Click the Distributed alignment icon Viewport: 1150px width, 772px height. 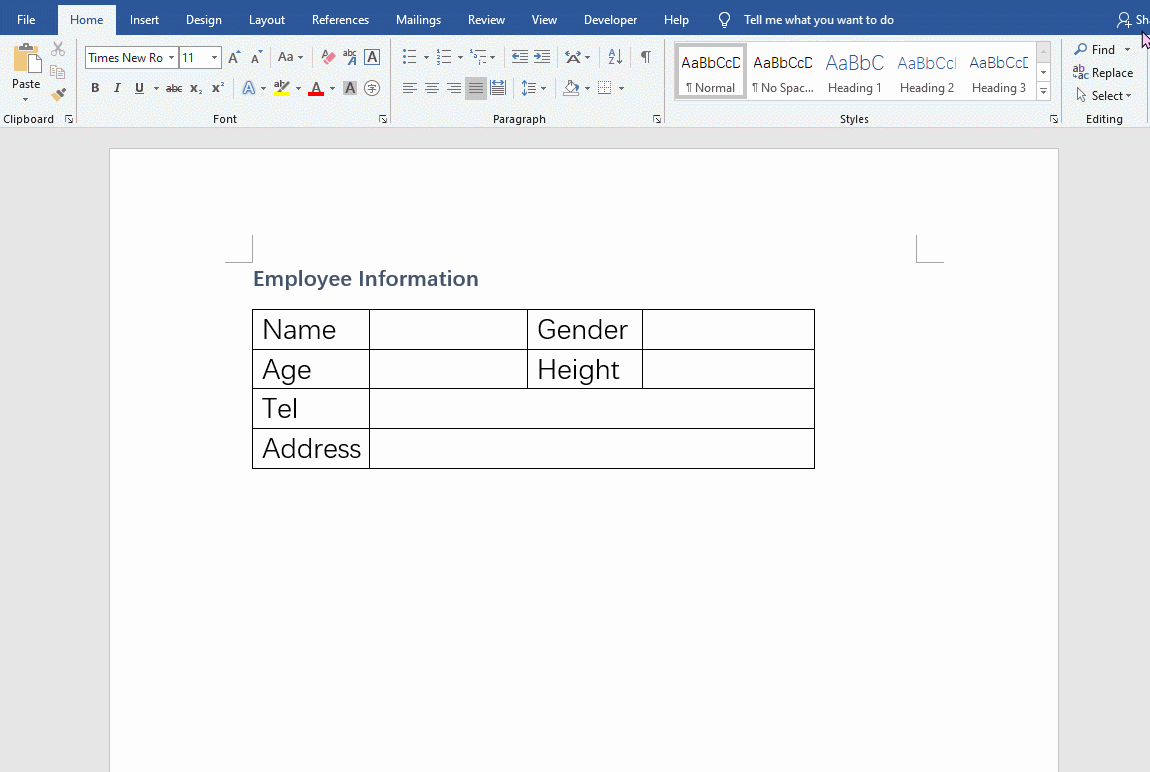[x=498, y=89]
